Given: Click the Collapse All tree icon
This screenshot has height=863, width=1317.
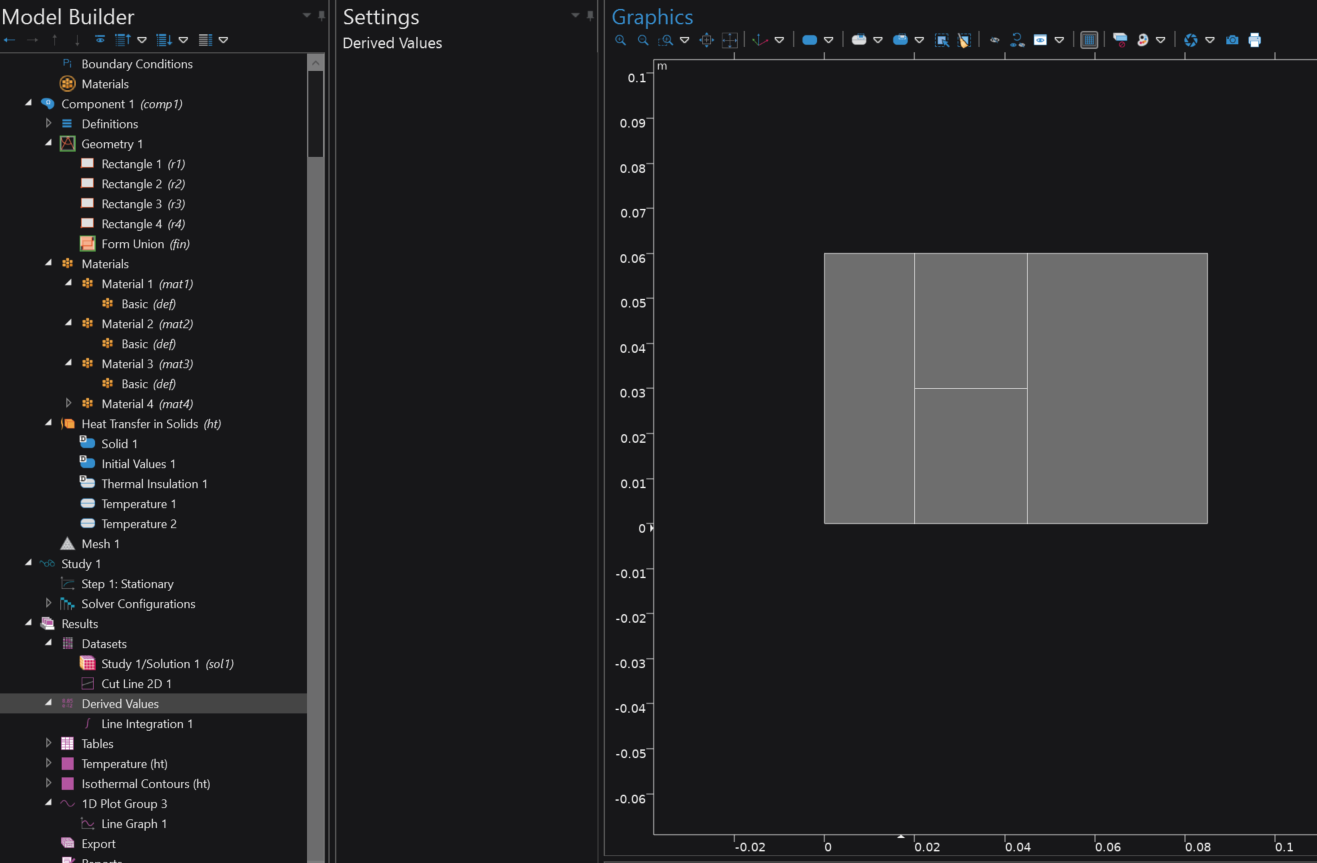Looking at the screenshot, I should pyautogui.click(x=124, y=40).
